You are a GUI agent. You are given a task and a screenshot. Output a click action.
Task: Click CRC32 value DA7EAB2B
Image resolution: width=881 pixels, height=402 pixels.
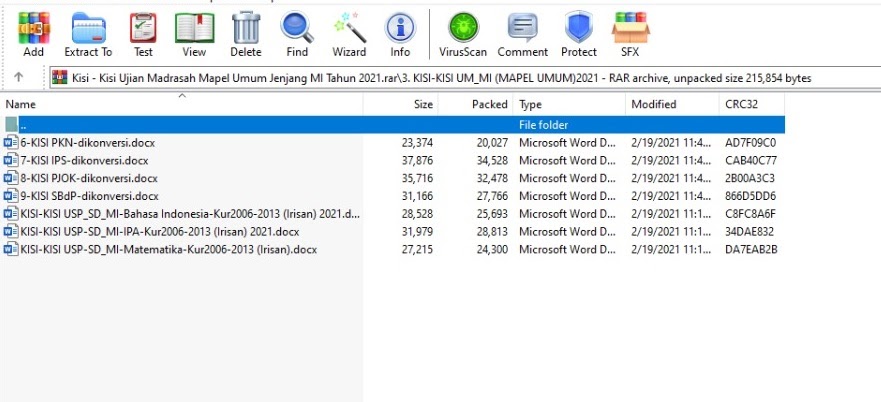pyautogui.click(x=751, y=250)
